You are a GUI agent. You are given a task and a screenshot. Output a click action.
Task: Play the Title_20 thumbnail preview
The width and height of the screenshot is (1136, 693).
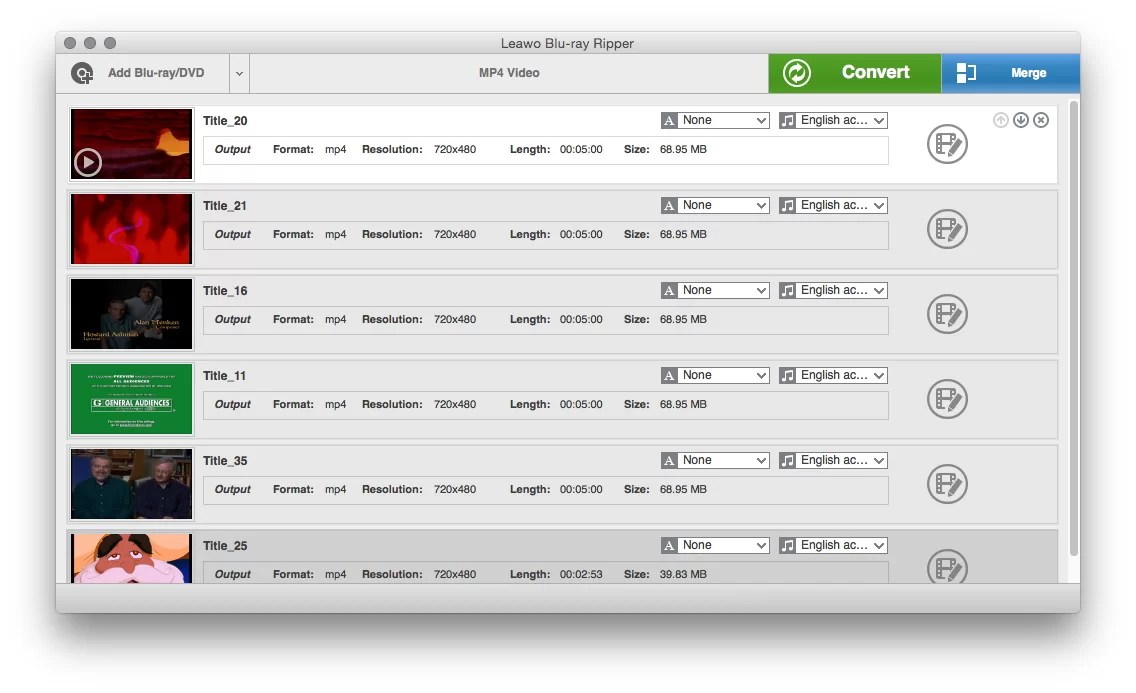[x=87, y=161]
